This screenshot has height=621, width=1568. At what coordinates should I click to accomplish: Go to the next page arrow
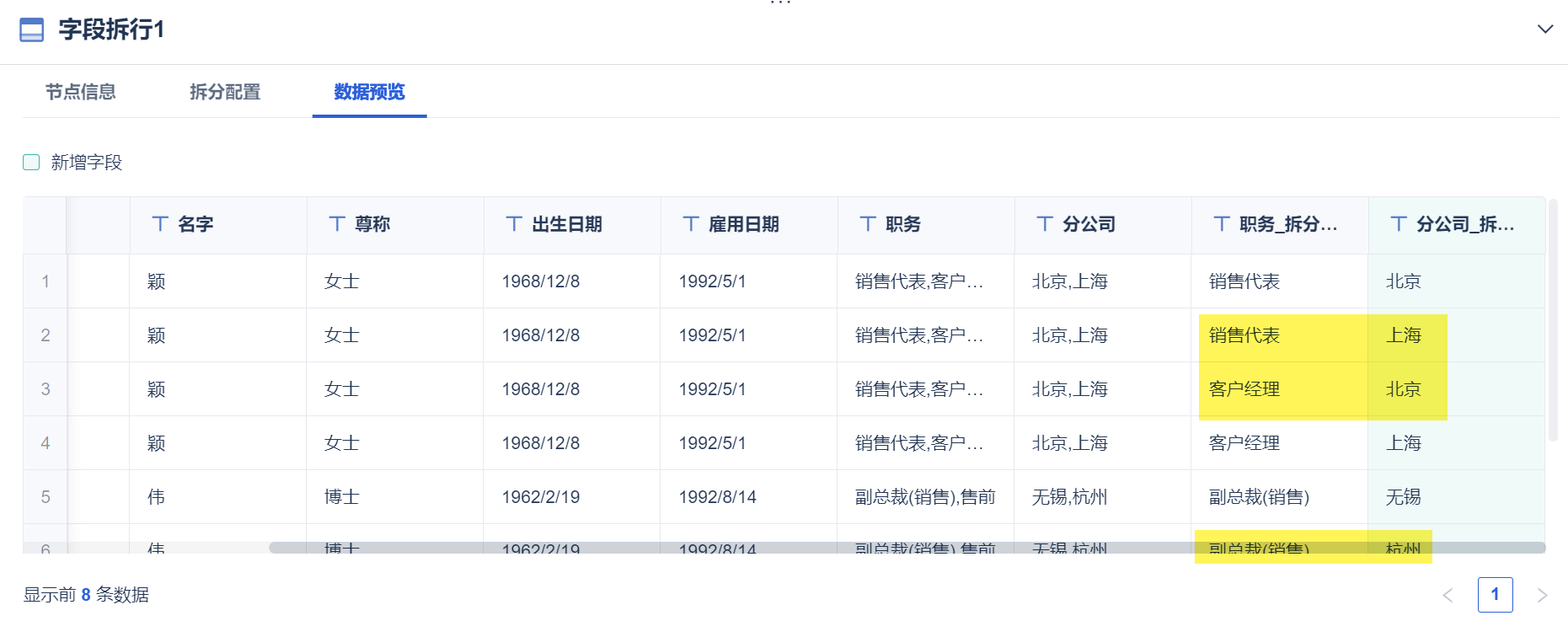(x=1542, y=595)
